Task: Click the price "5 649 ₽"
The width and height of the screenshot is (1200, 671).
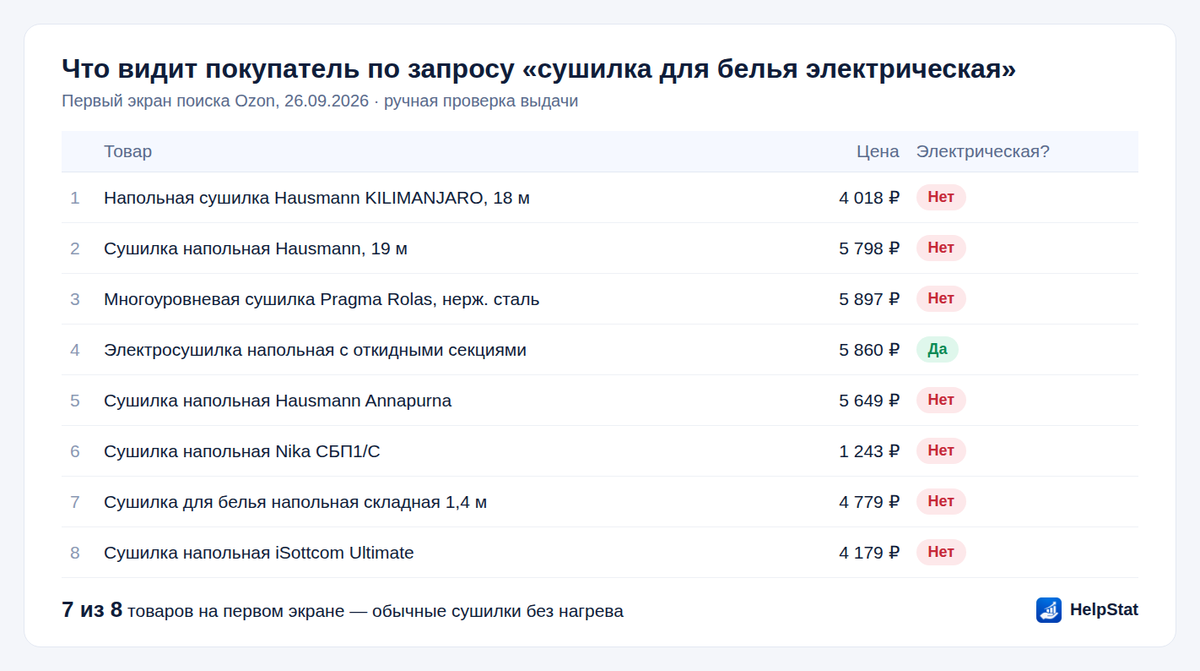Action: [870, 401]
